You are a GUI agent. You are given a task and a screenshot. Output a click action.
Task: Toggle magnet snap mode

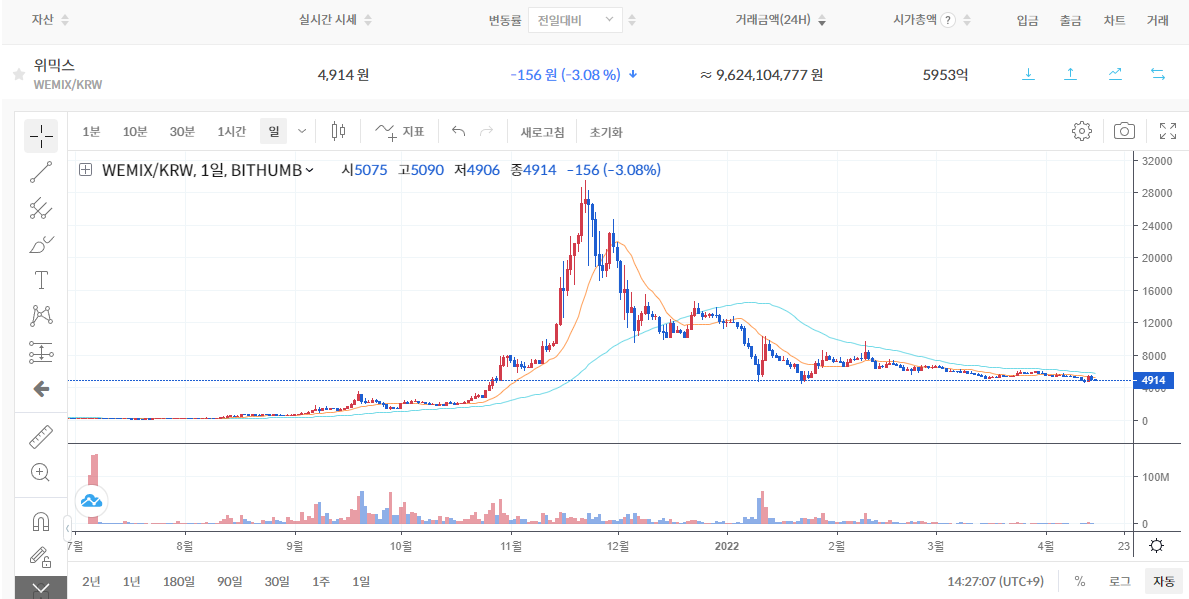(x=40, y=520)
